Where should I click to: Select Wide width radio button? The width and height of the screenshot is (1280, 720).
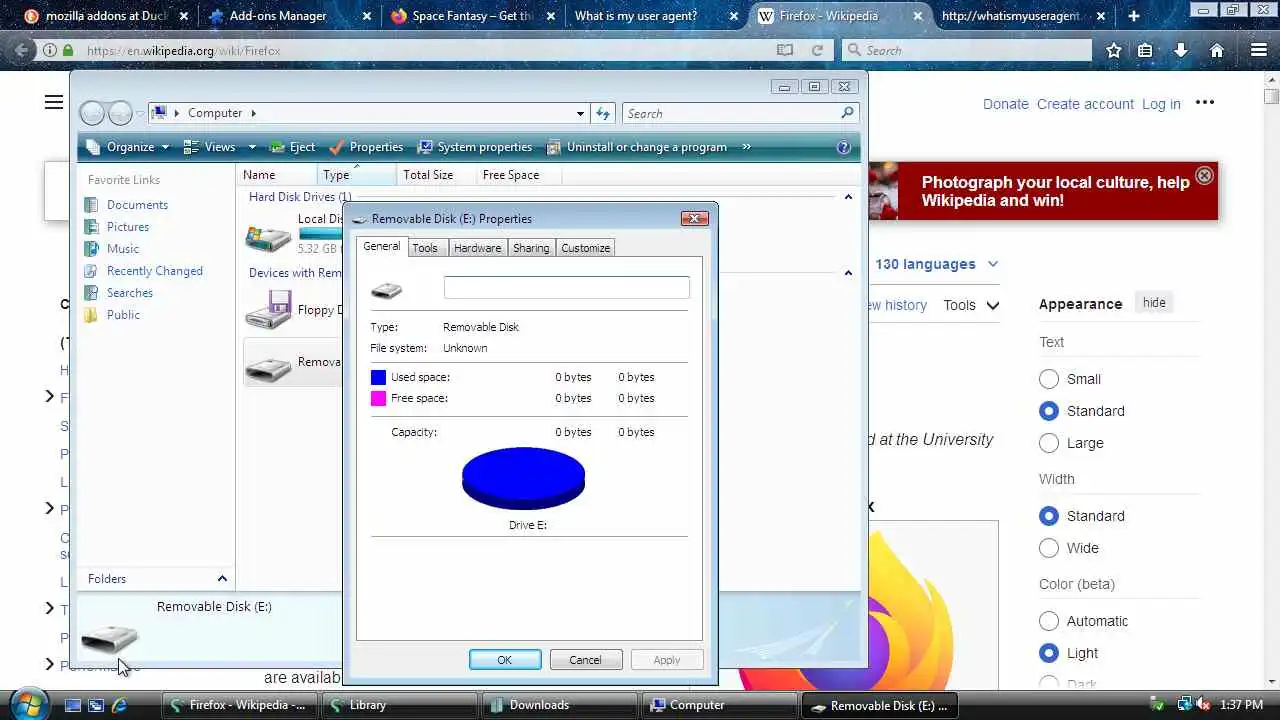tap(1049, 548)
